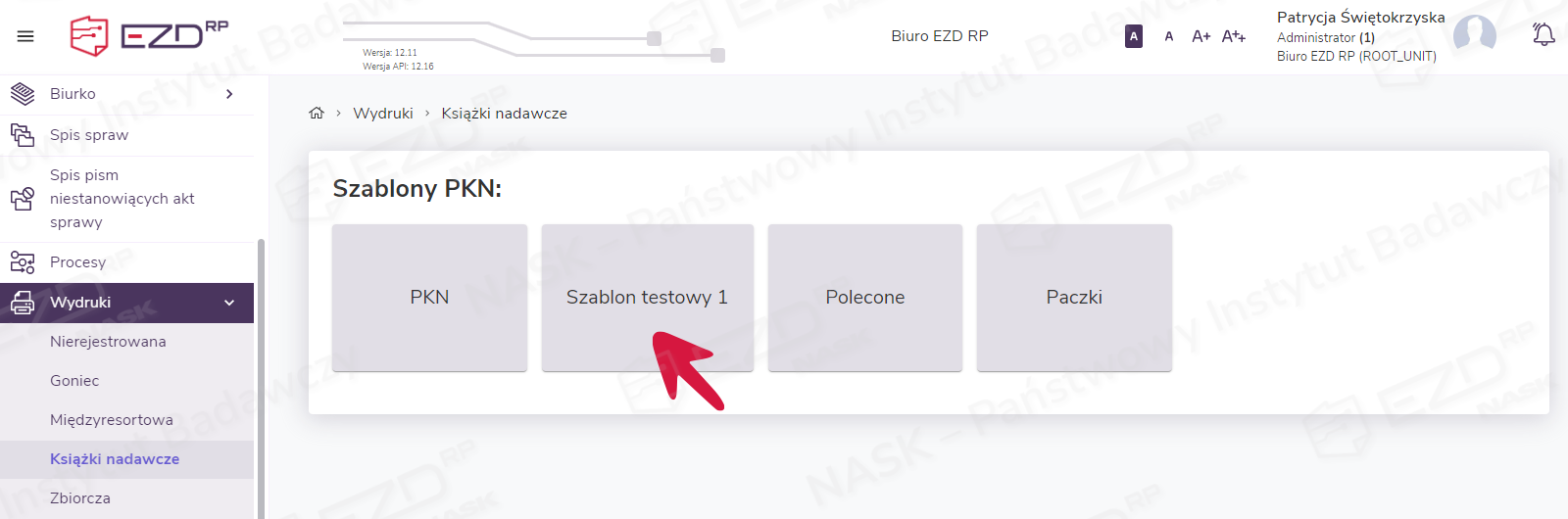Click the EZD RP logo
The image size is (1568, 519).
(x=149, y=36)
